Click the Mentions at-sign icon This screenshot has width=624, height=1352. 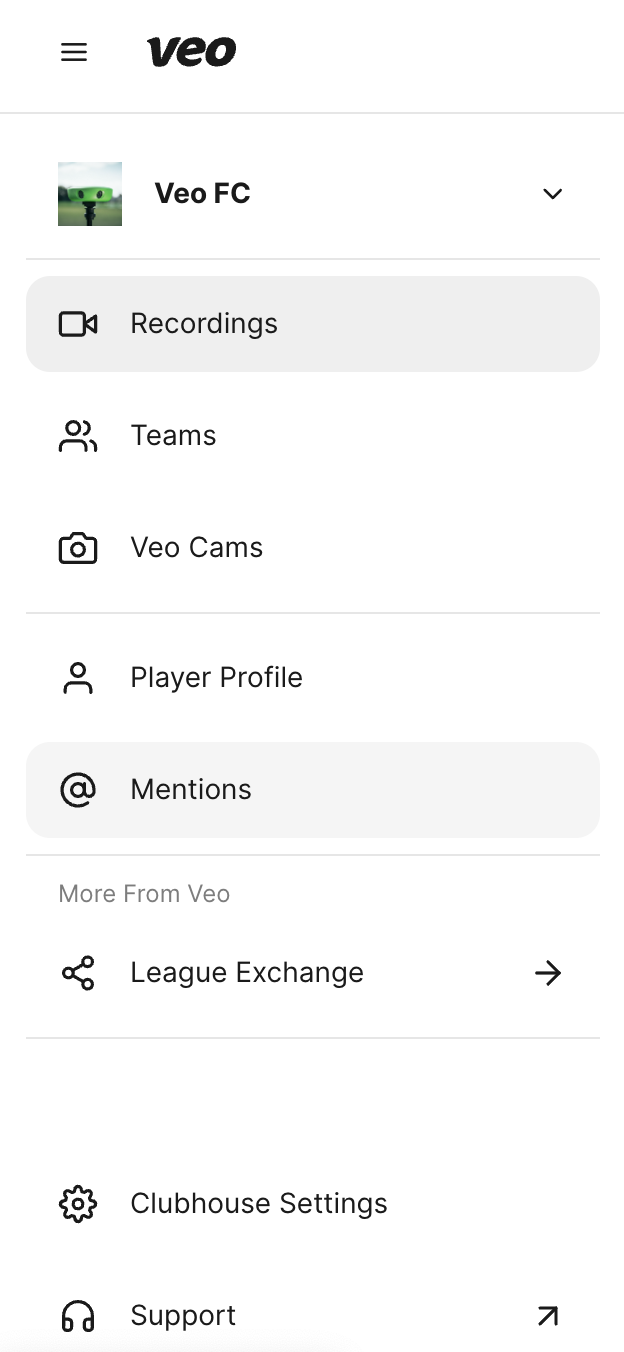click(x=78, y=790)
